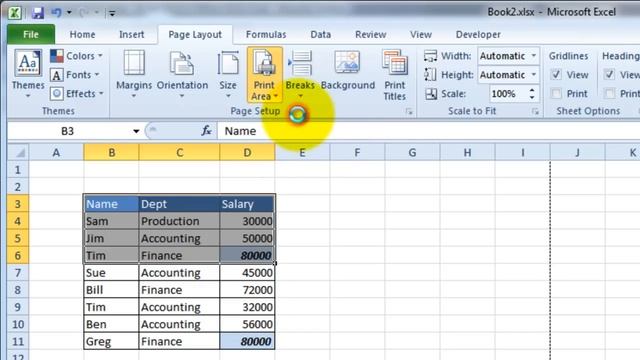Click the cell containing Sam

[111, 221]
